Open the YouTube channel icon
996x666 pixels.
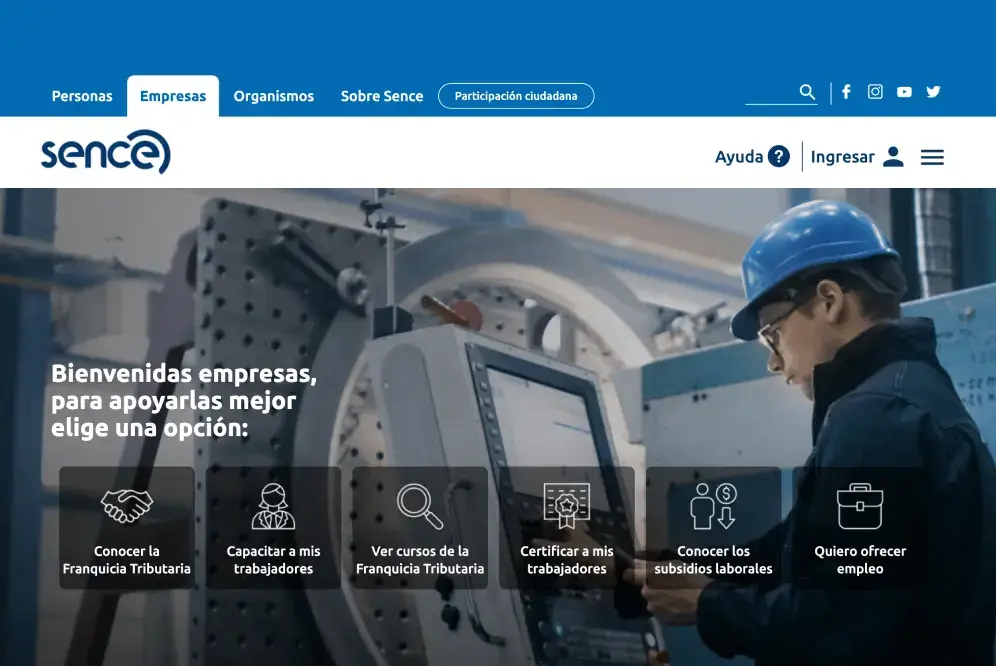[x=904, y=92]
